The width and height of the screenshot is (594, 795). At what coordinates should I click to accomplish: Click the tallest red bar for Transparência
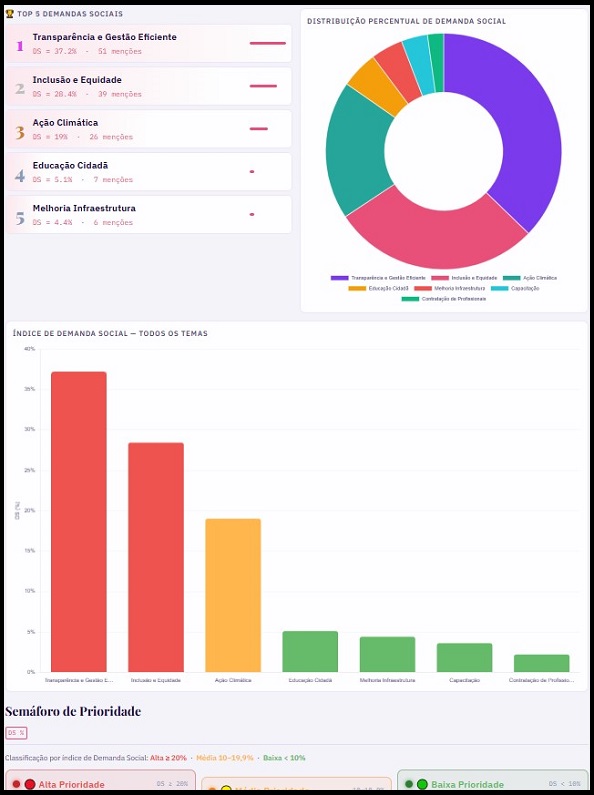[79, 522]
